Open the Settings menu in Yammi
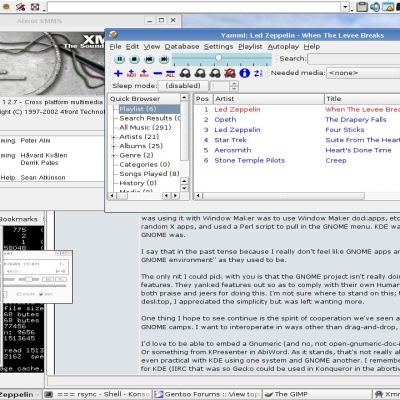The image size is (400, 400). click(x=219, y=47)
